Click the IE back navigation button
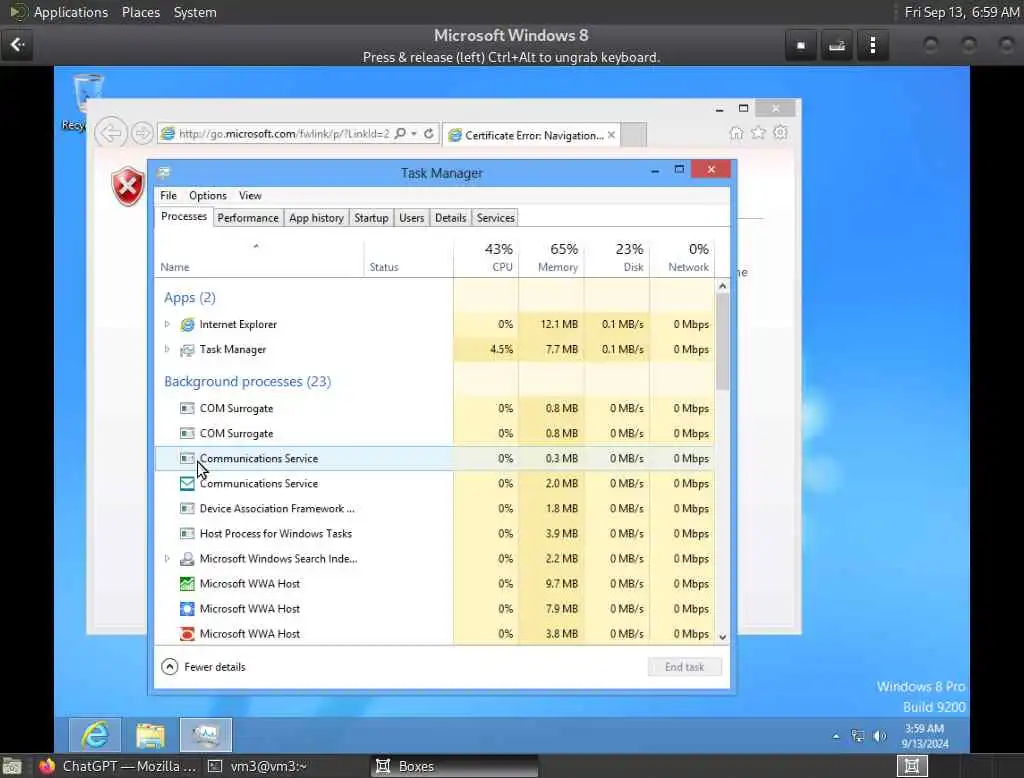The height and width of the screenshot is (778, 1024). point(111,133)
